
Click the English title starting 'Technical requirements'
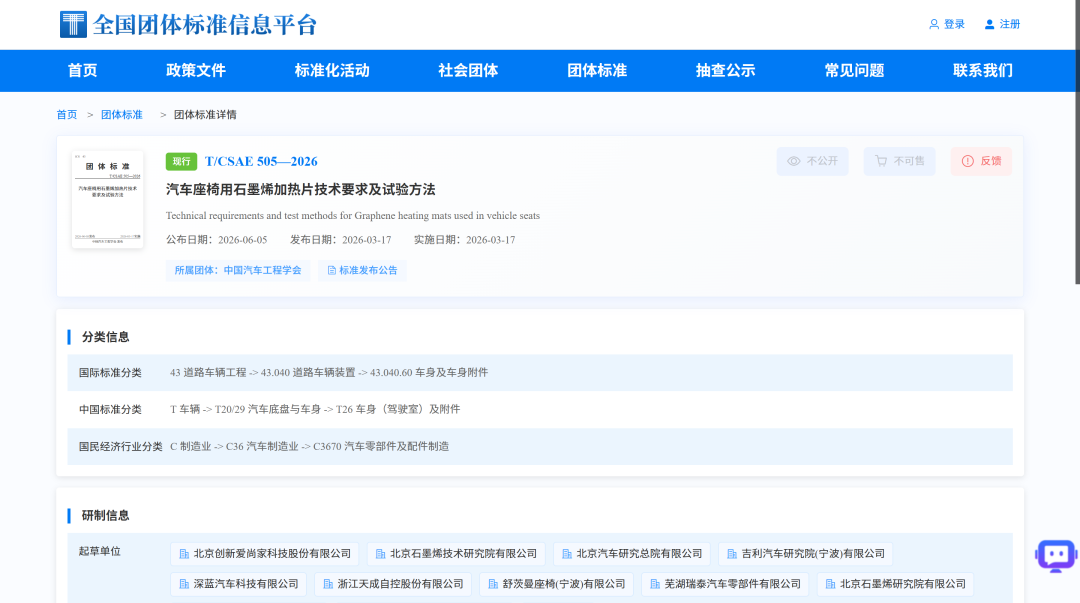point(353,216)
